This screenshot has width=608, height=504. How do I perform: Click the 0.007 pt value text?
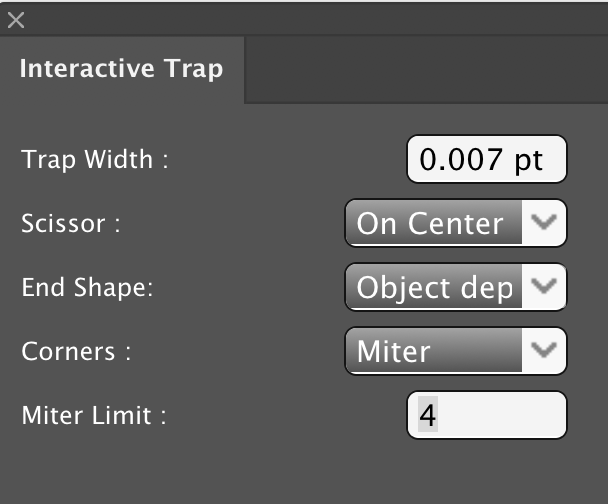point(481,160)
